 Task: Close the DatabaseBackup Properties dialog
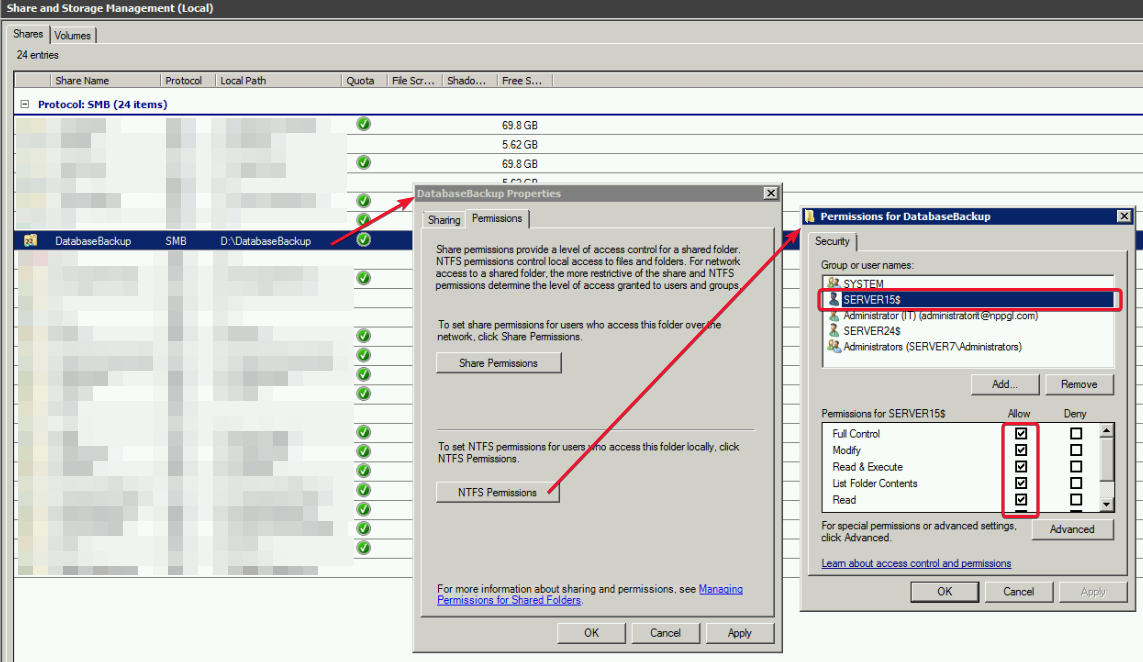(771, 192)
